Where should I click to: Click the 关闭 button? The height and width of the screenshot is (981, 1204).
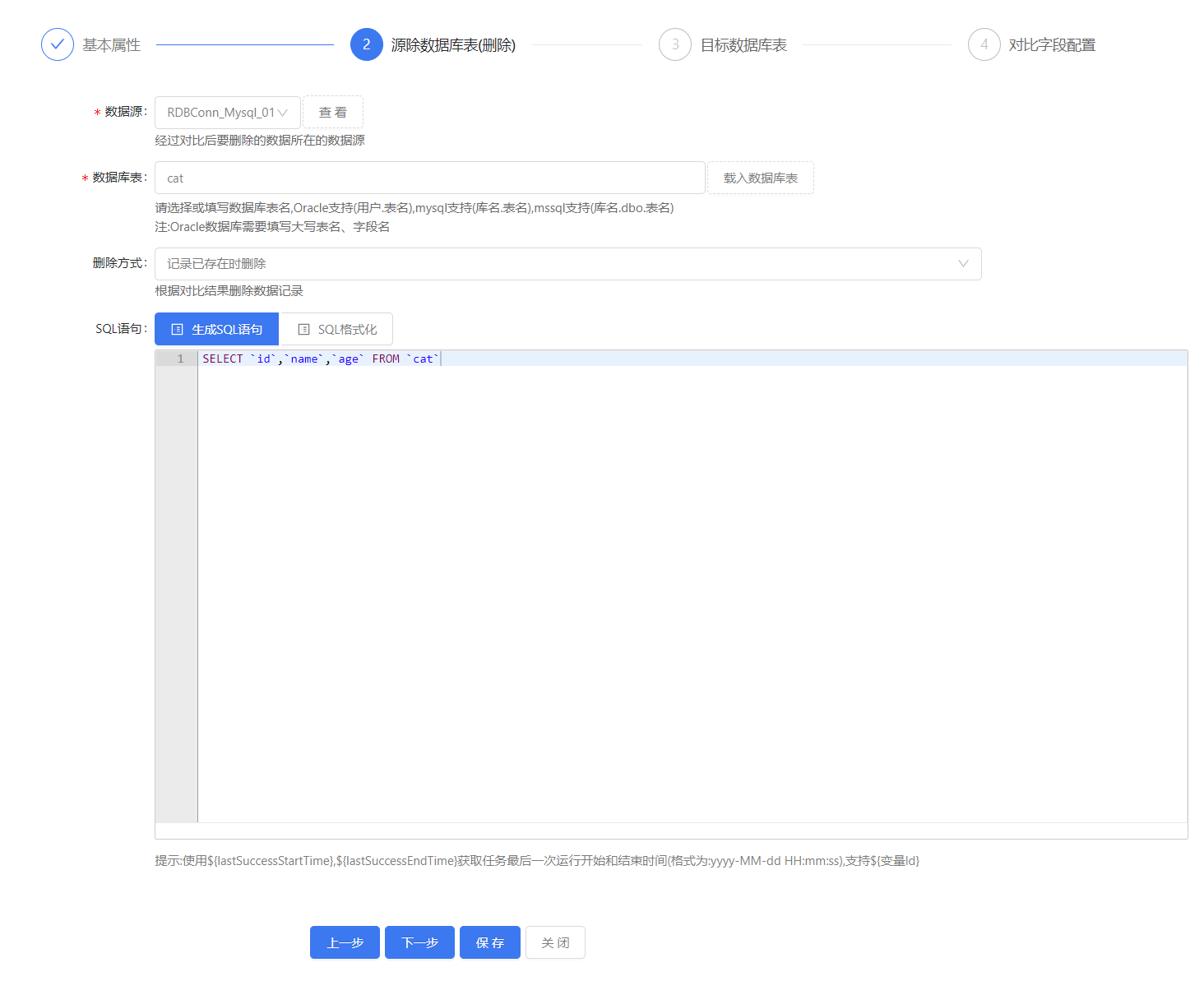tap(556, 942)
